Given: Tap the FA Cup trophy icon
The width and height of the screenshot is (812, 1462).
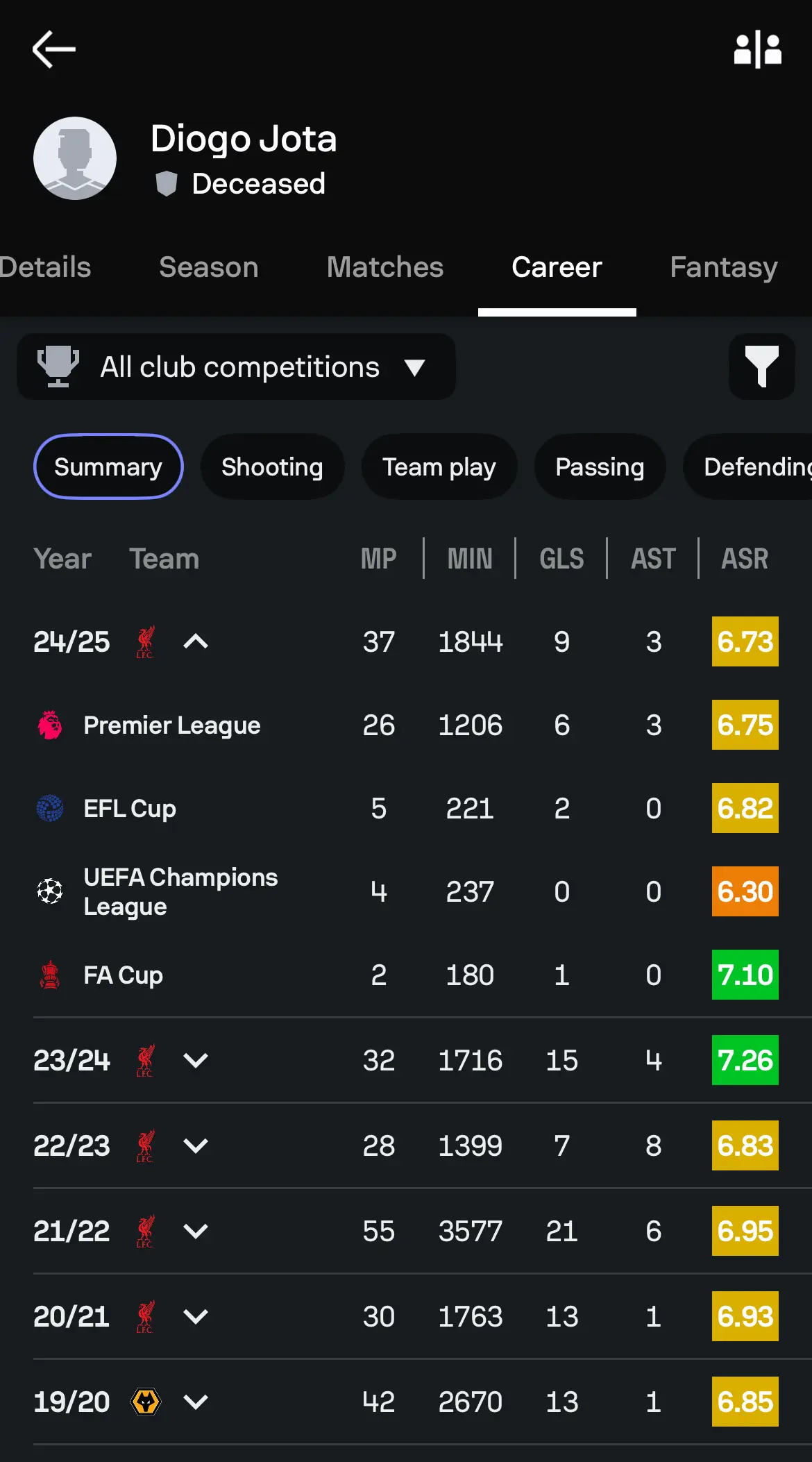Looking at the screenshot, I should point(50,975).
